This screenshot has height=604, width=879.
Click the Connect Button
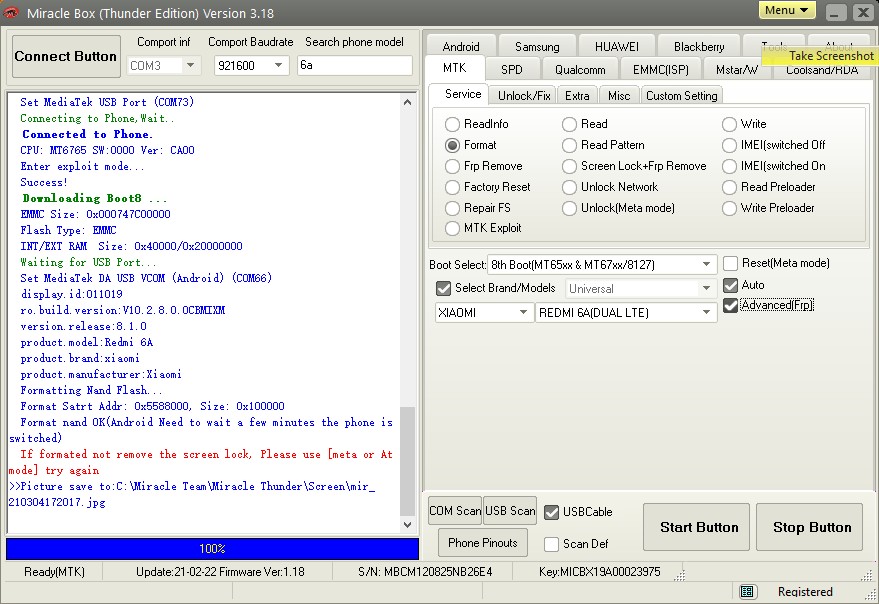66,56
